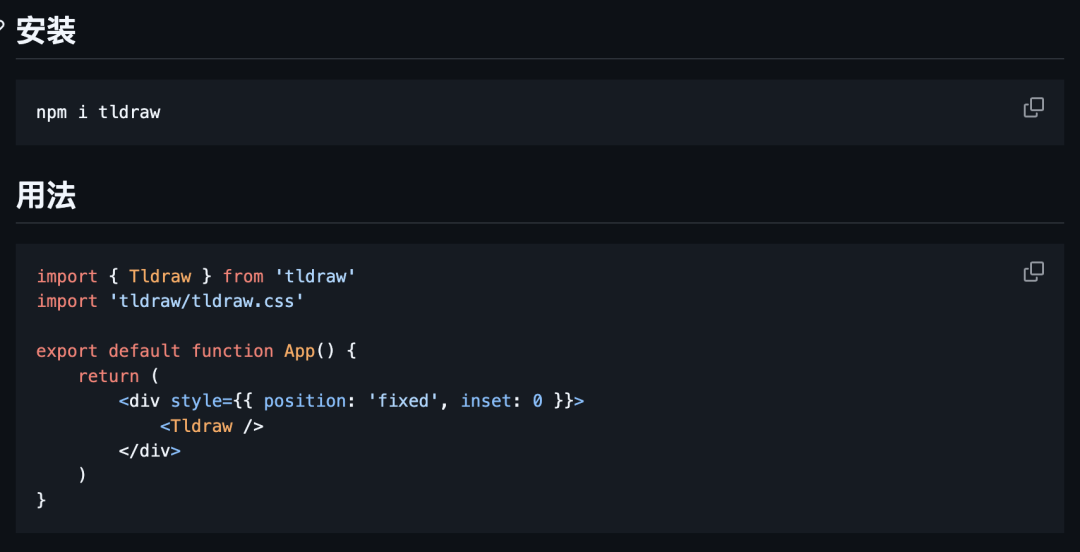Copy the npm i tldraw command
This screenshot has height=552, width=1080.
(1033, 108)
